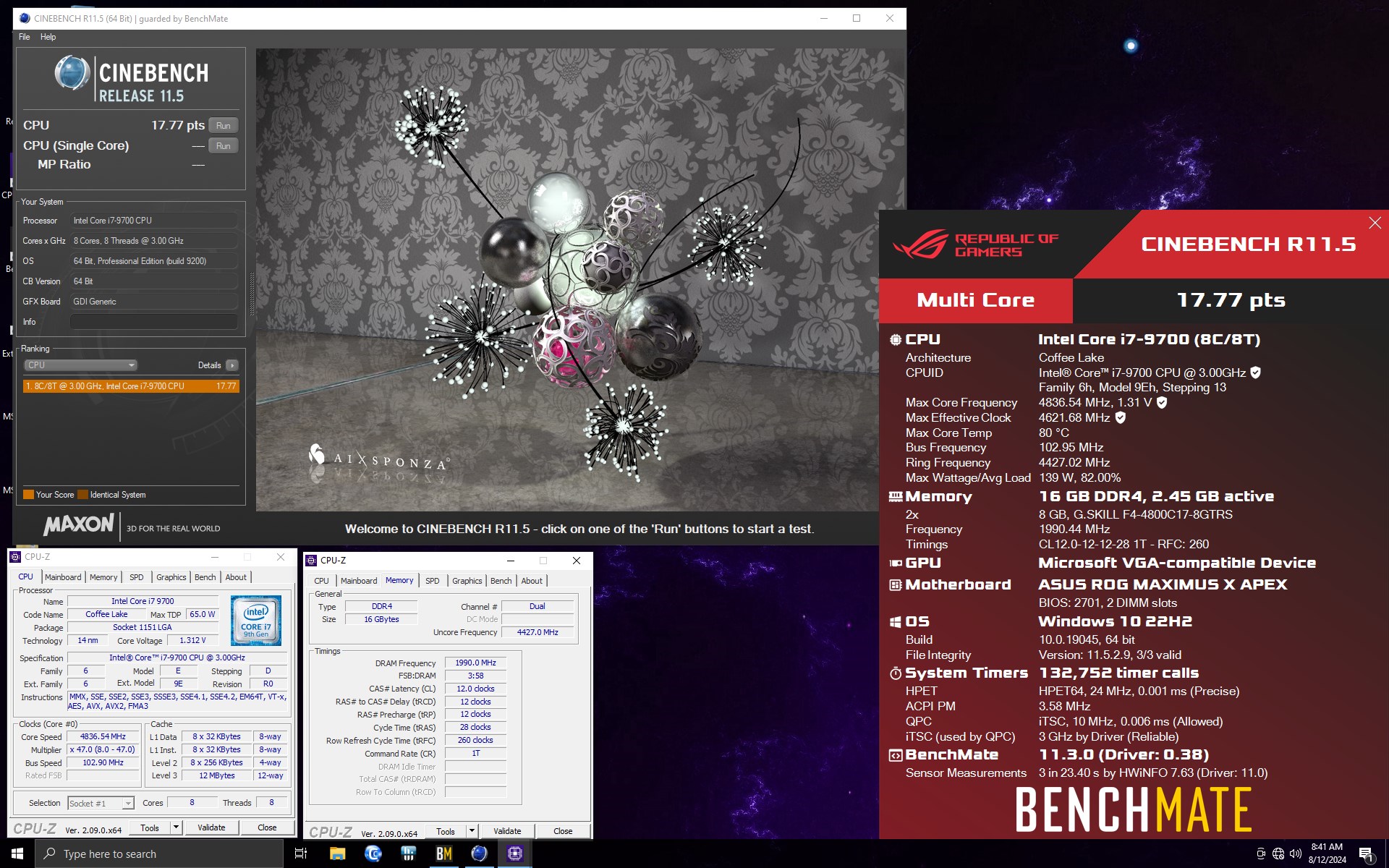Switch to Mainboard tab in left CPU-Z
Image resolution: width=1389 pixels, height=868 pixels.
[x=63, y=577]
